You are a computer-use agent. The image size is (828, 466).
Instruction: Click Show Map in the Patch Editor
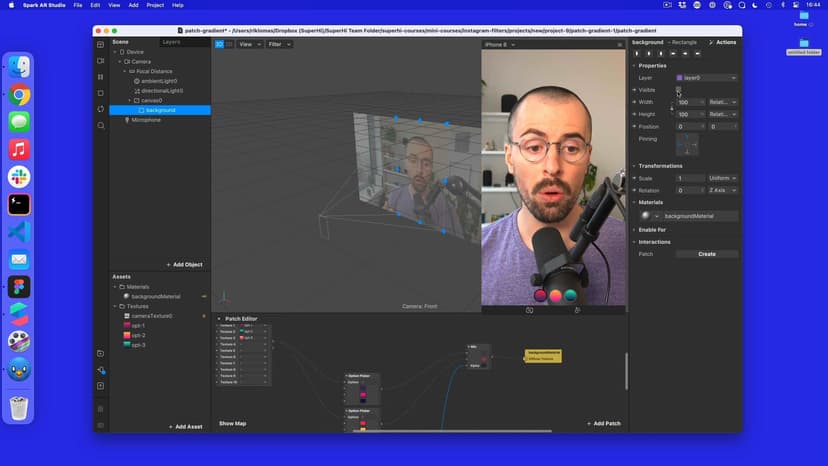tap(232, 424)
